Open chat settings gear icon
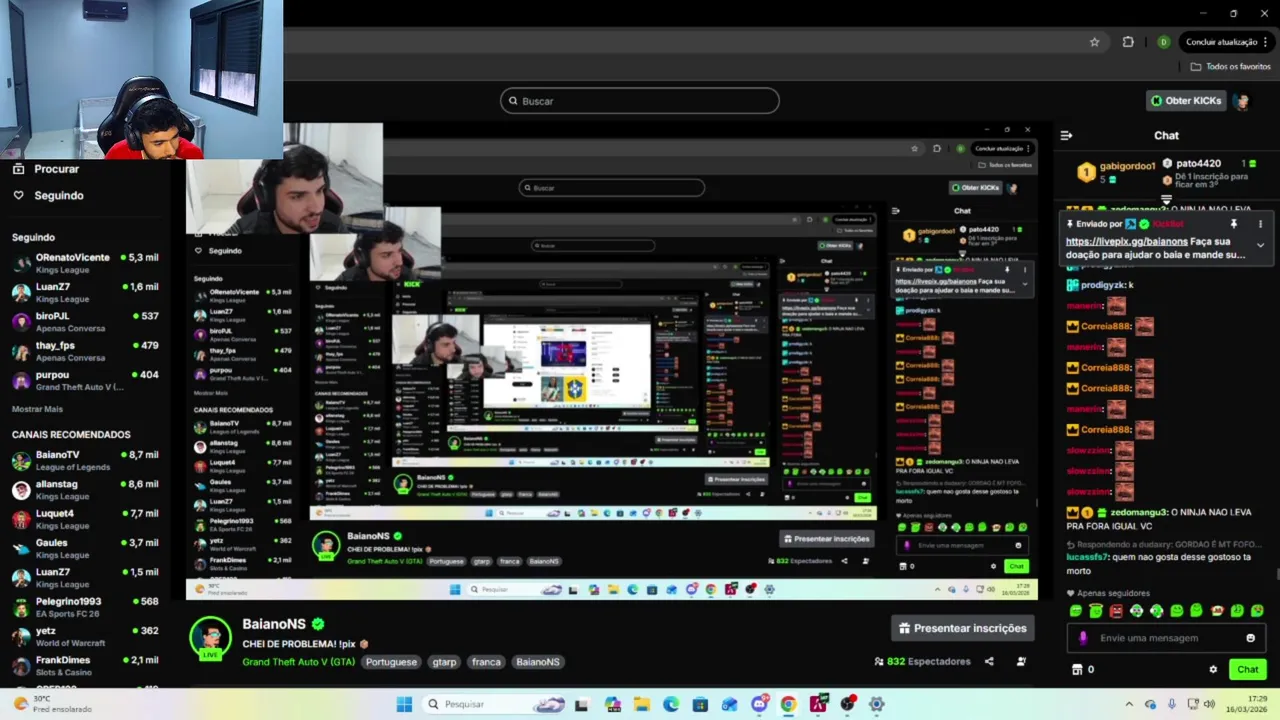The image size is (1280, 720). click(1213, 670)
